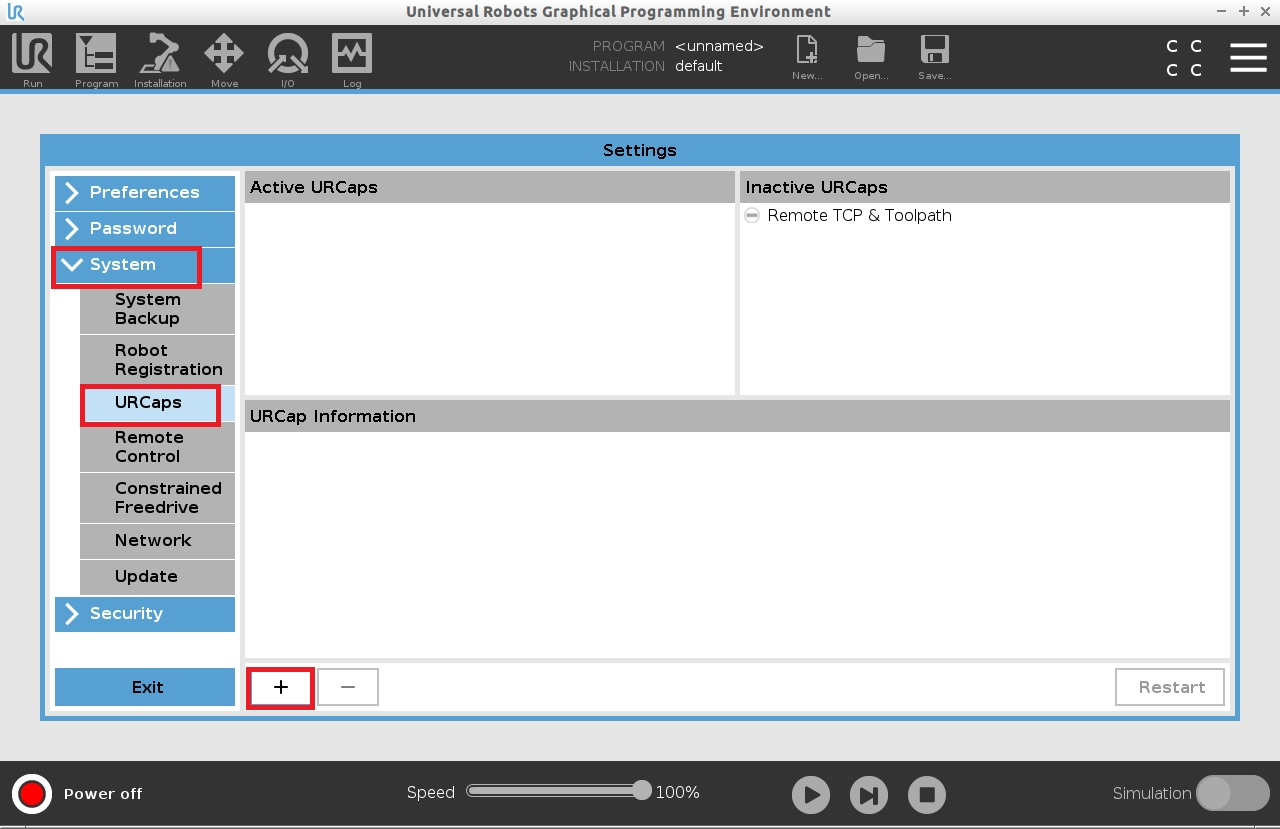
Task: Collapse the System section
Action: point(145,265)
